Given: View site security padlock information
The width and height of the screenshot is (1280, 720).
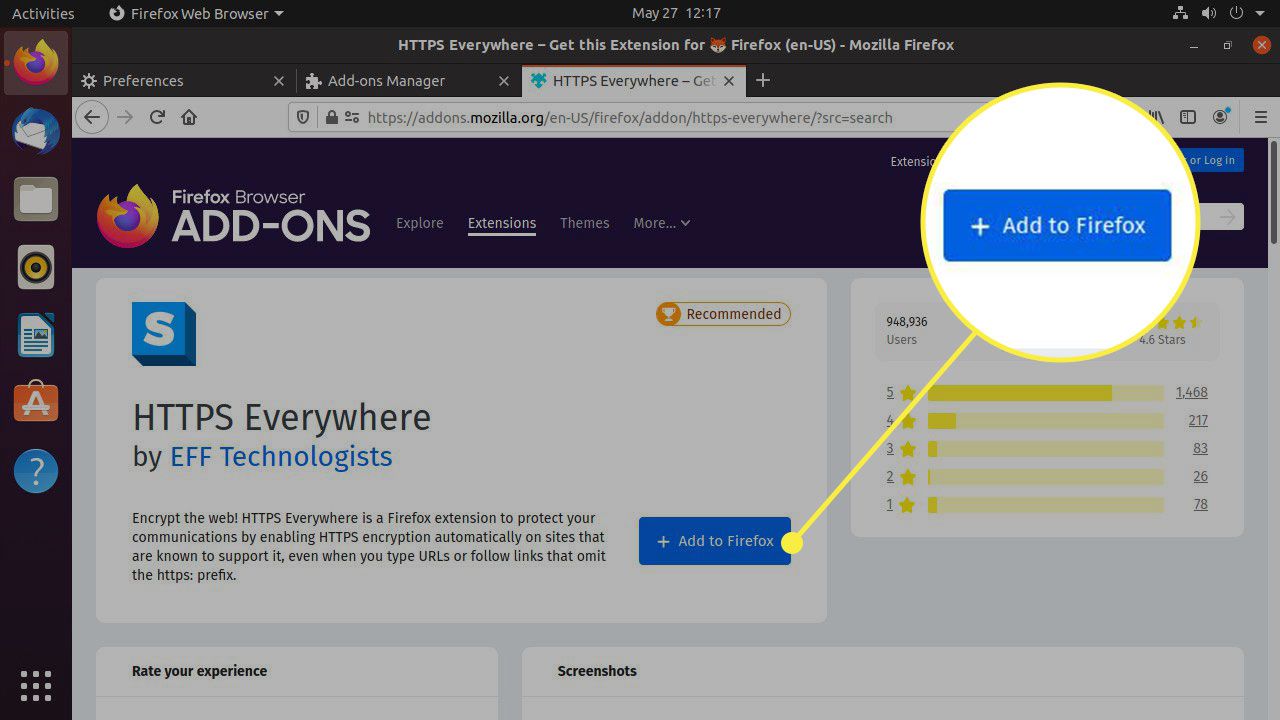Looking at the screenshot, I should pyautogui.click(x=332, y=117).
